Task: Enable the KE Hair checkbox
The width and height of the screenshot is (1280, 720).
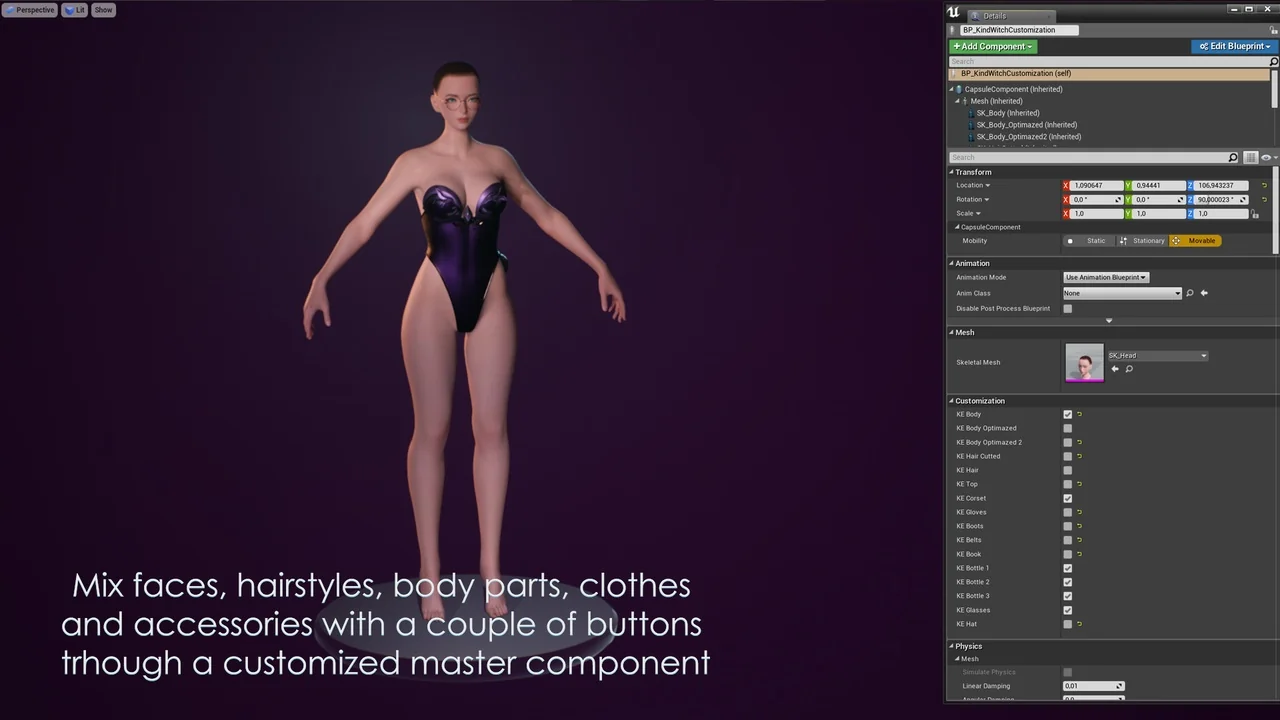Action: click(x=1068, y=470)
